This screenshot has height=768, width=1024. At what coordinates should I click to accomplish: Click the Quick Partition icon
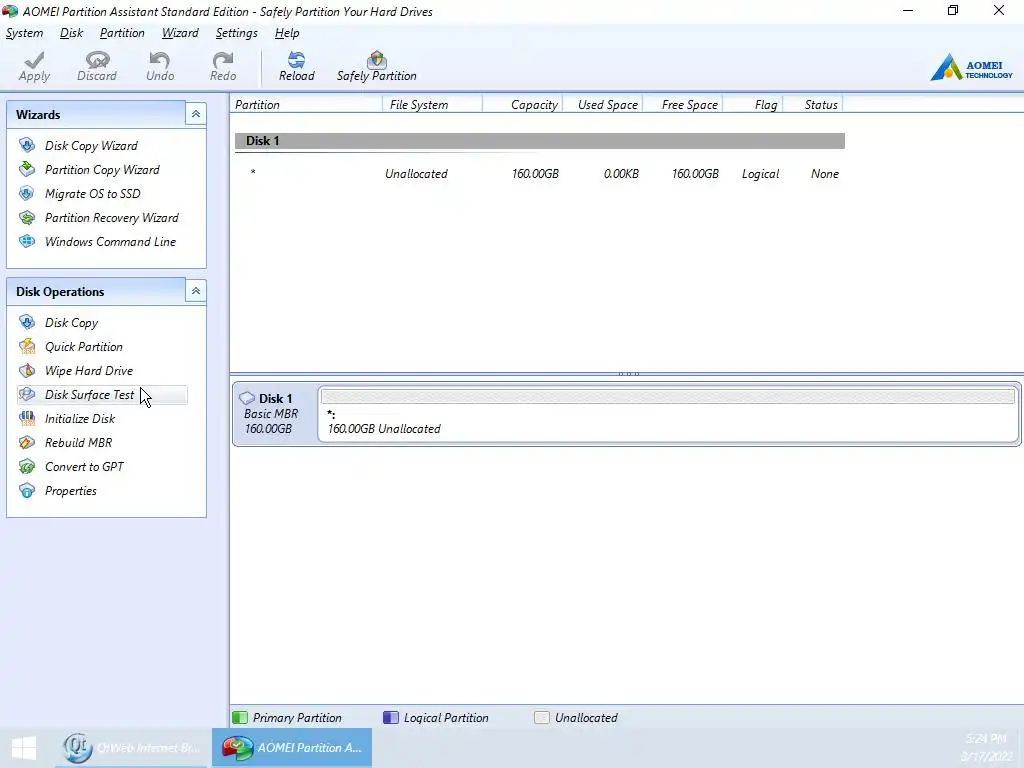(27, 346)
